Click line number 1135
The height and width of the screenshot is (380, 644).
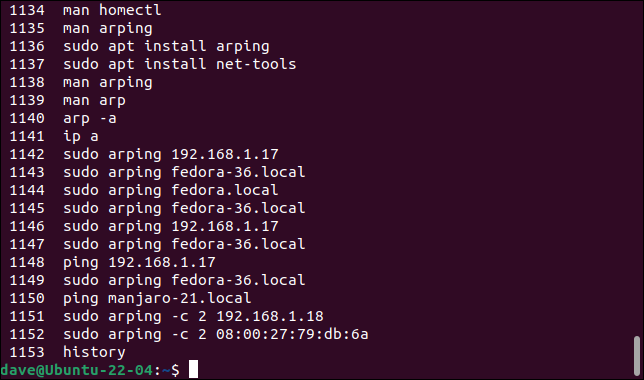[x=27, y=28]
